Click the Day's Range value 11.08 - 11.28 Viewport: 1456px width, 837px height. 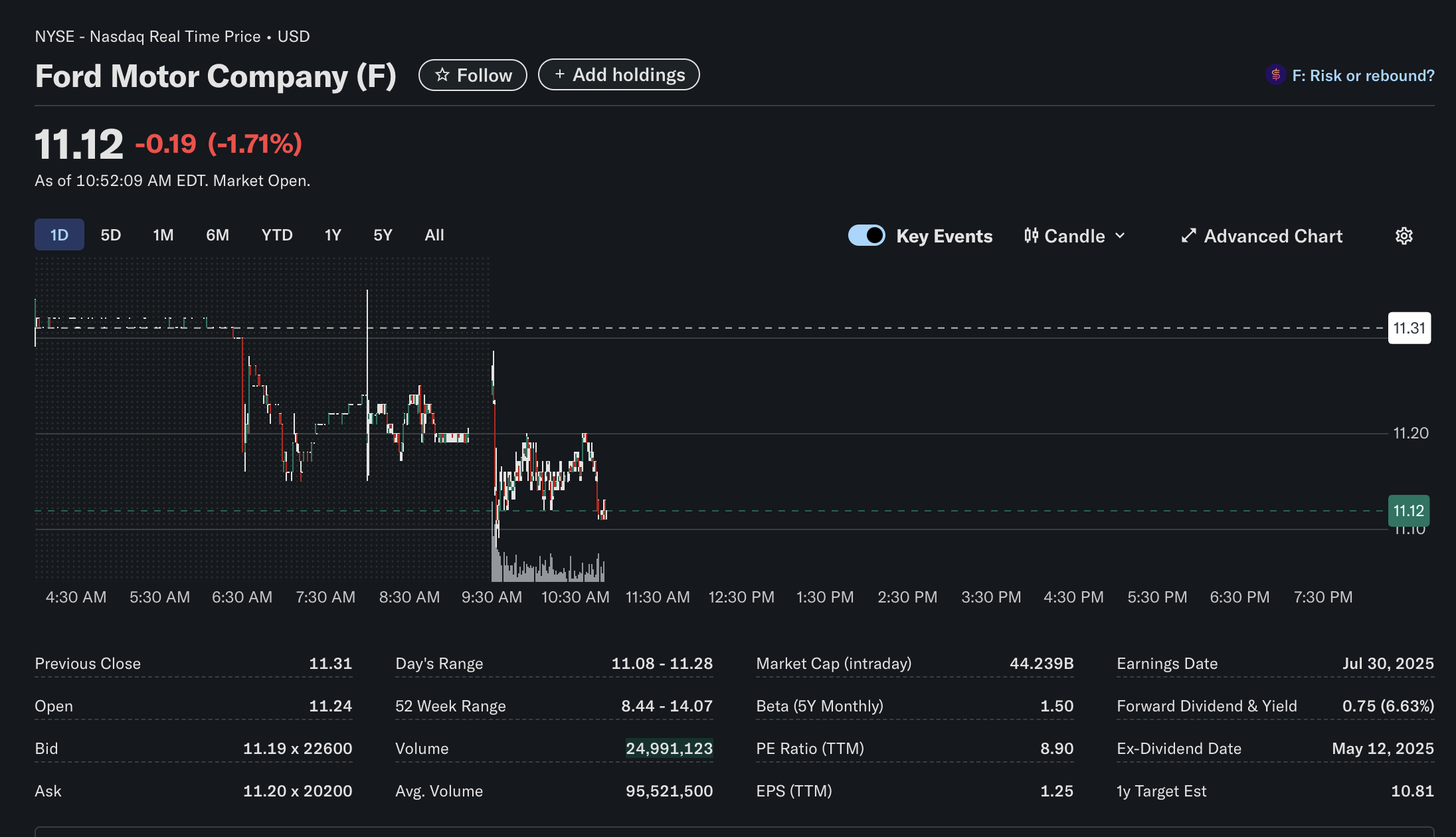[x=662, y=664]
